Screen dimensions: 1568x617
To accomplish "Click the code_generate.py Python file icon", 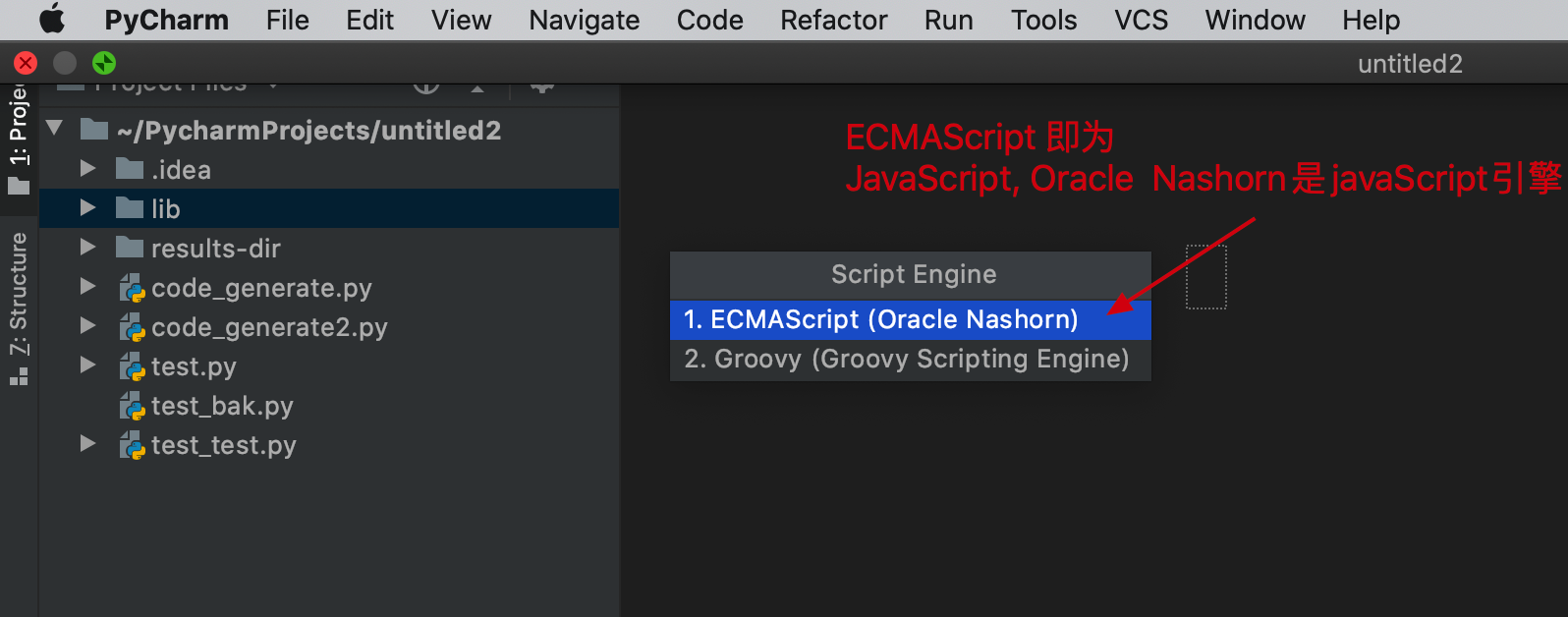I will [132, 288].
